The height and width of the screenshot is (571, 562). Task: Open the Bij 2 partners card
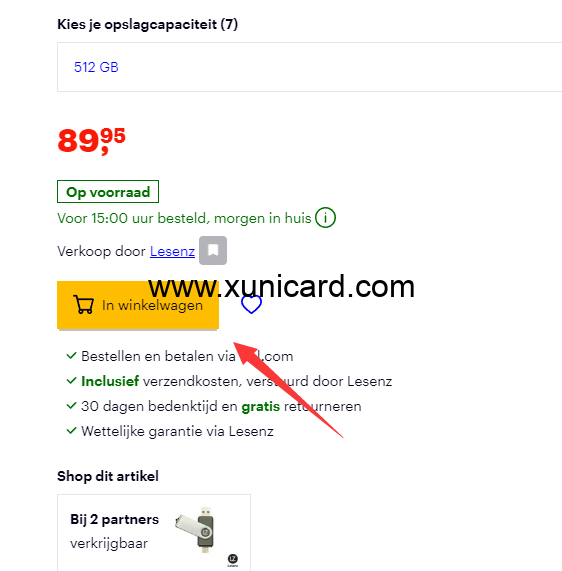[154, 532]
